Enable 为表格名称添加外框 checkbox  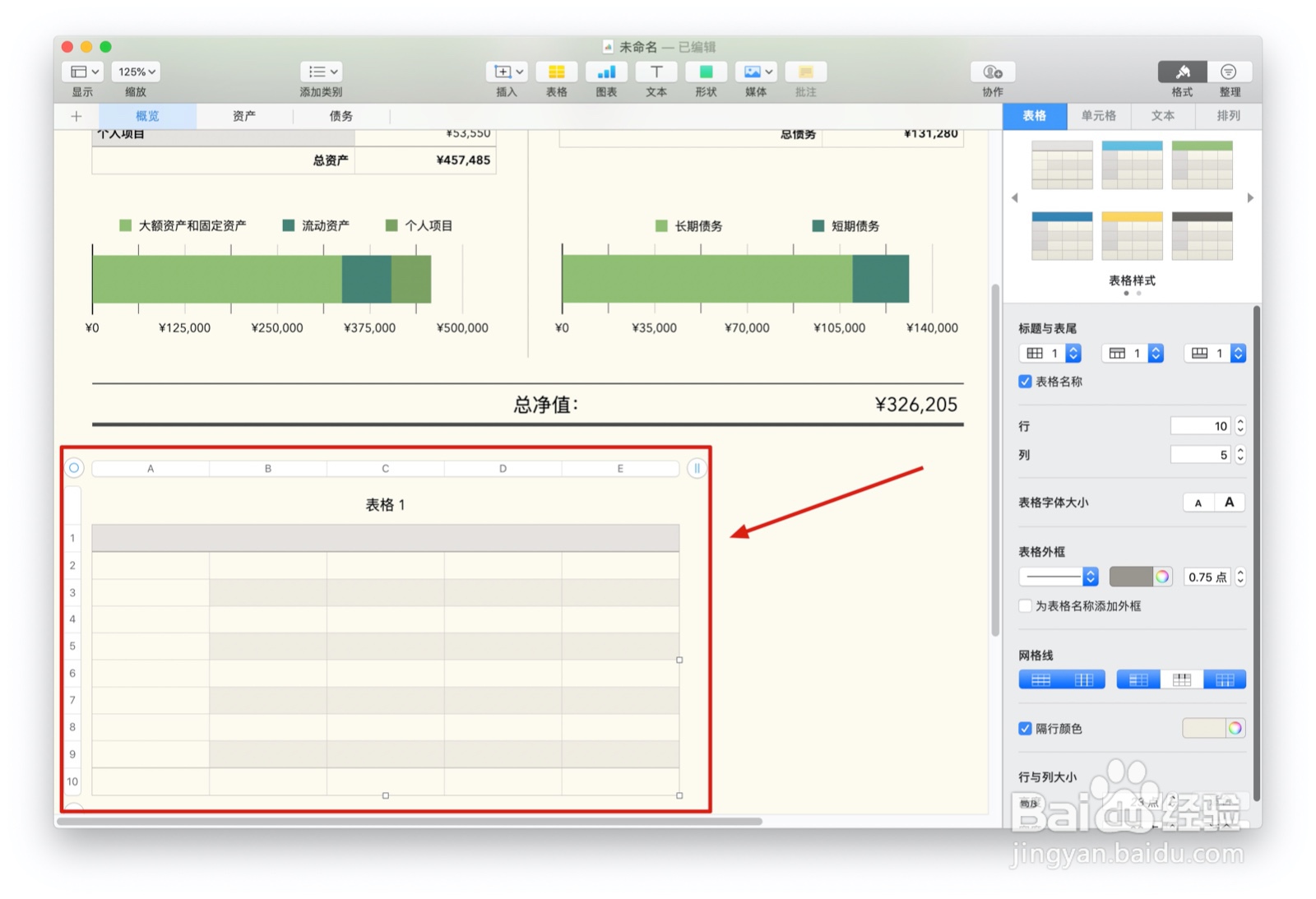click(1025, 606)
